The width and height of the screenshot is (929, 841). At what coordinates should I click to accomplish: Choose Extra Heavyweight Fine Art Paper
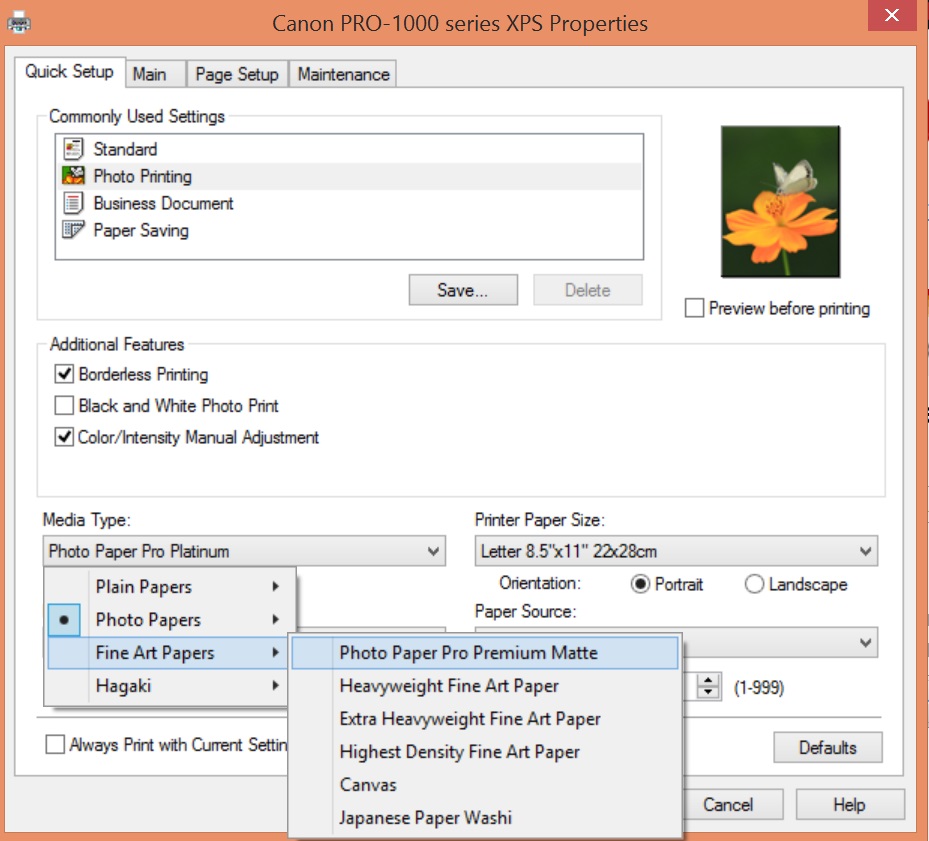(x=485, y=719)
